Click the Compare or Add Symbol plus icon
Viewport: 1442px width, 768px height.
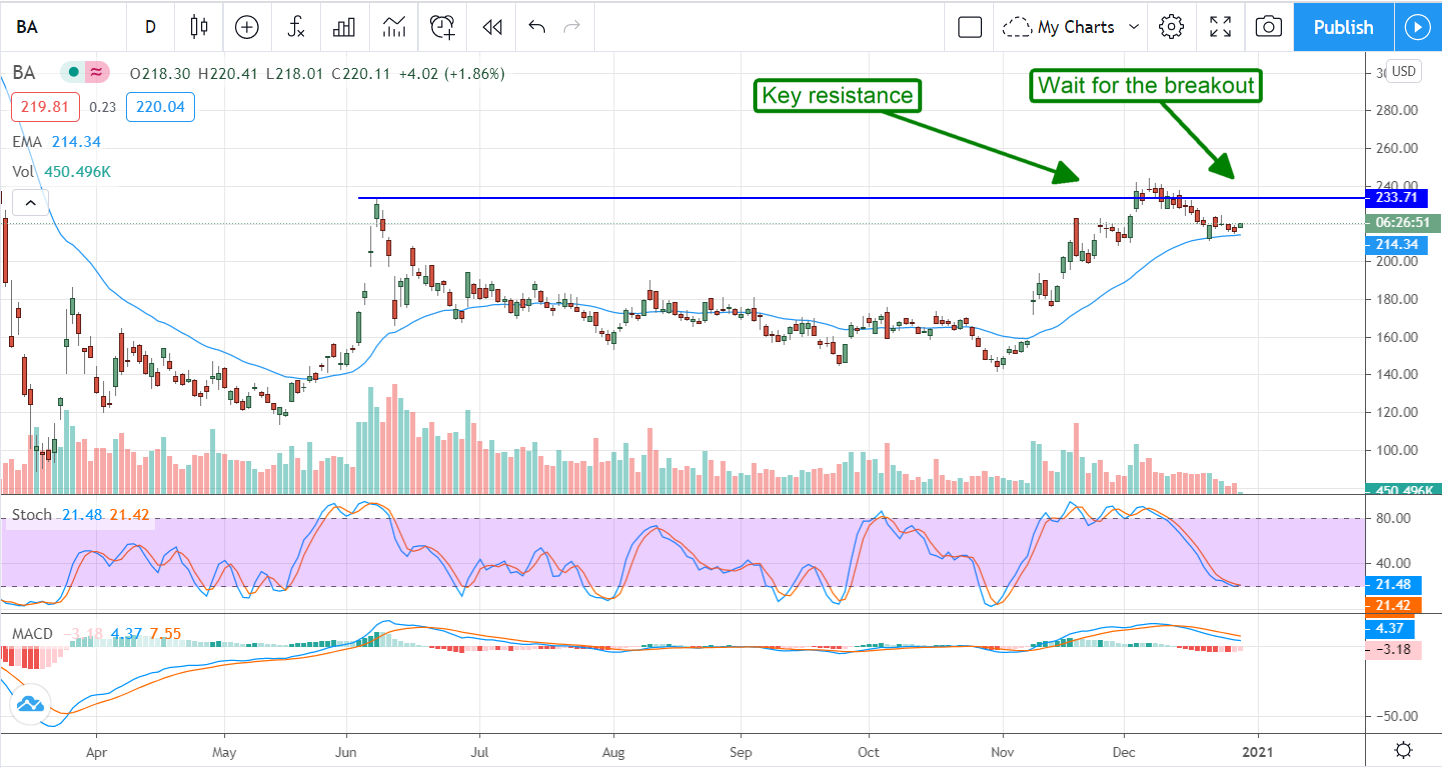(x=246, y=27)
